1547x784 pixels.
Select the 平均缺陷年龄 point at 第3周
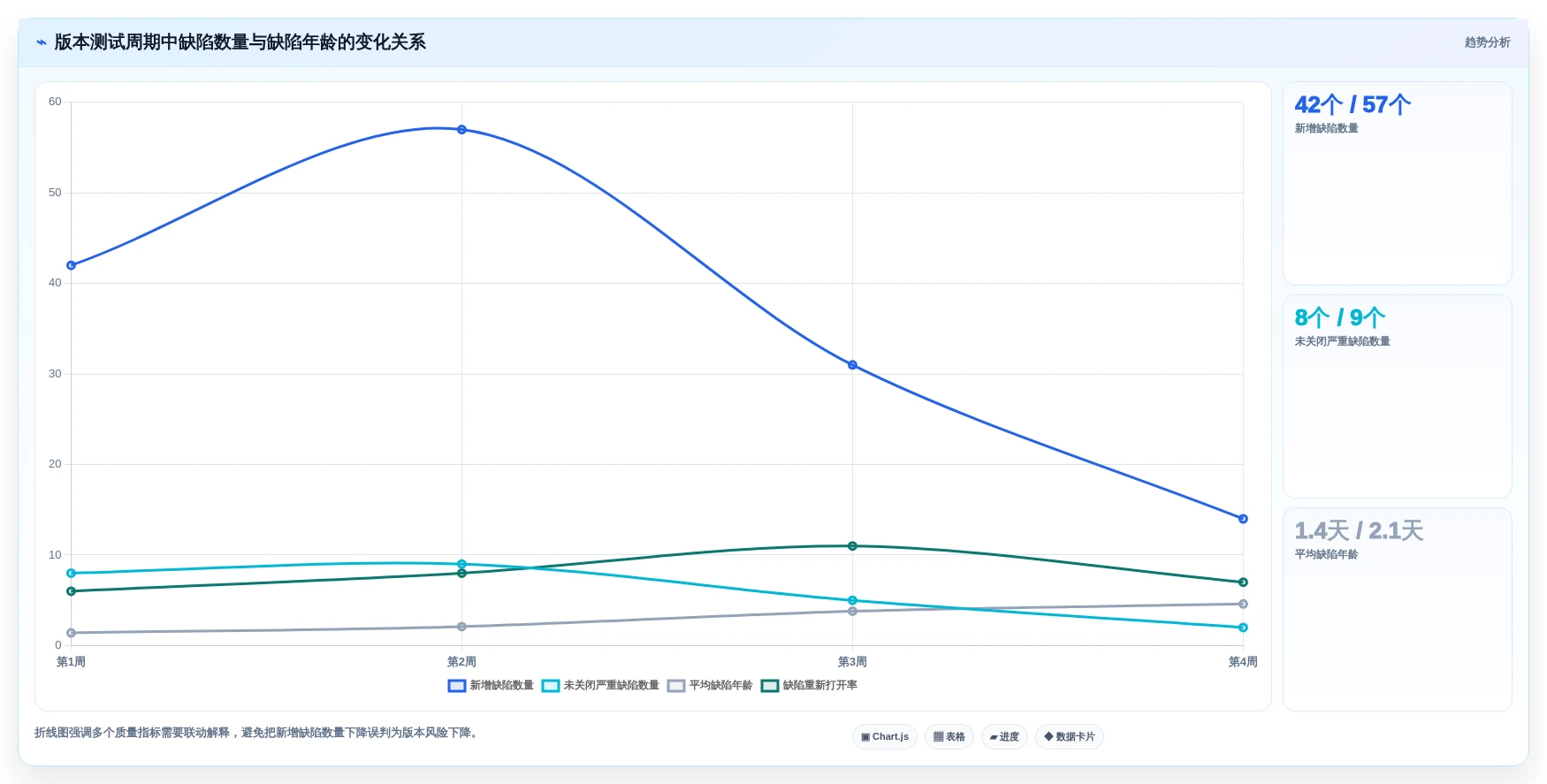[x=852, y=612]
